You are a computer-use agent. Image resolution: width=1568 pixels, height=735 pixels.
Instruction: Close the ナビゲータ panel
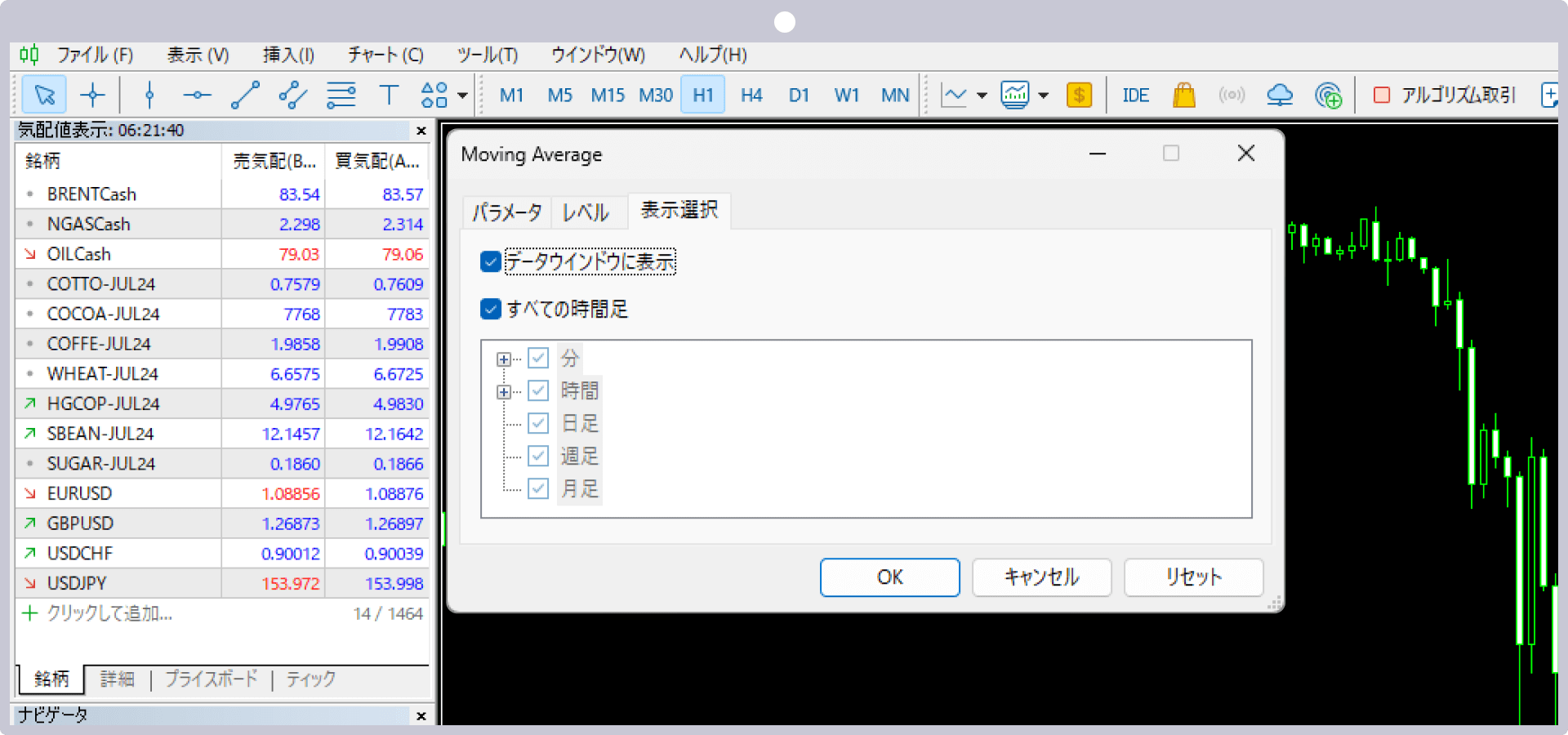[x=421, y=716]
